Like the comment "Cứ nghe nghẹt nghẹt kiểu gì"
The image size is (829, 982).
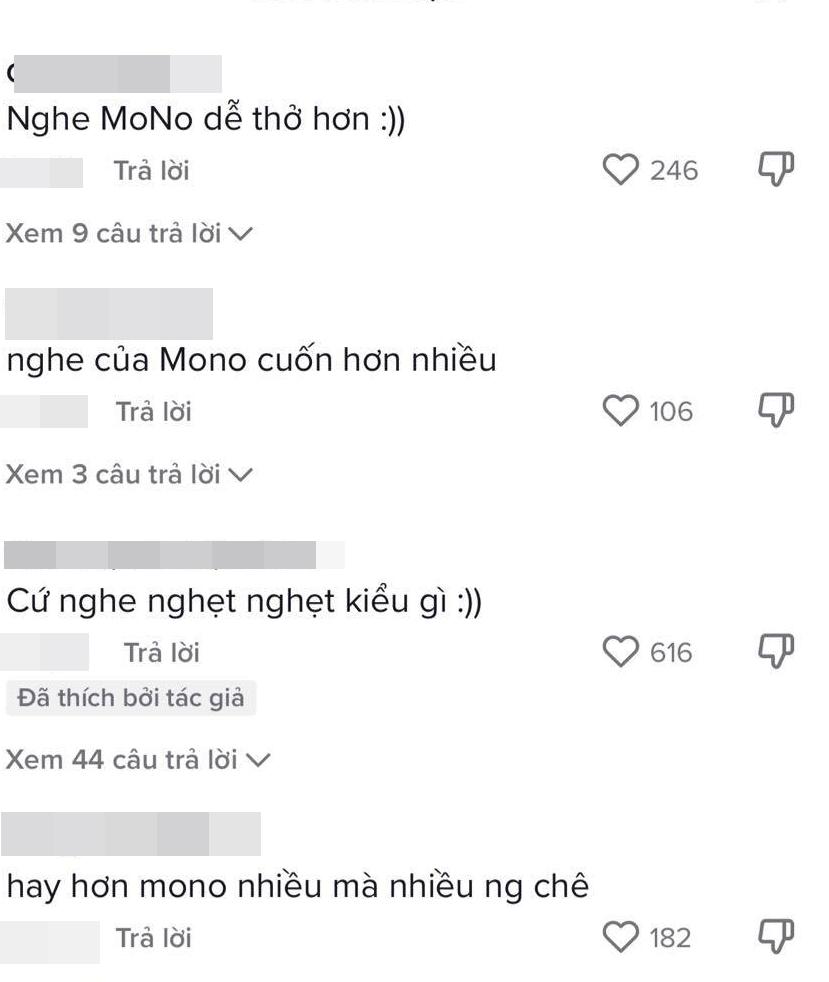tap(622, 651)
